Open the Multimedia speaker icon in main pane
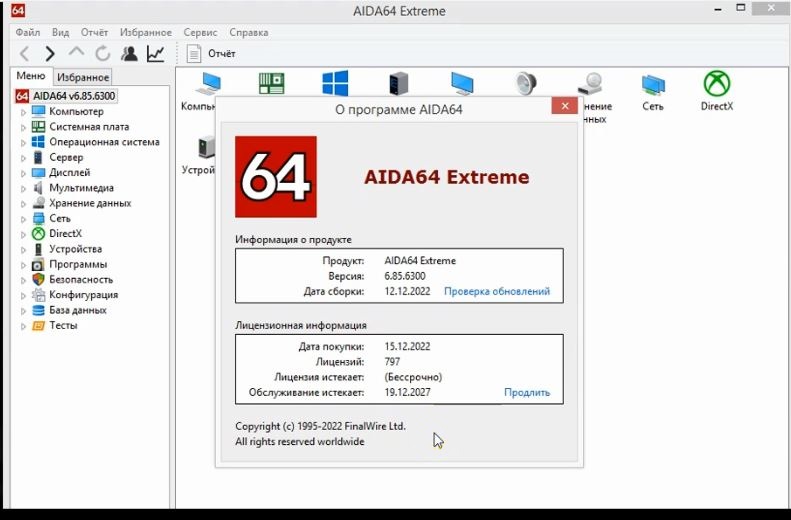 pyautogui.click(x=526, y=83)
